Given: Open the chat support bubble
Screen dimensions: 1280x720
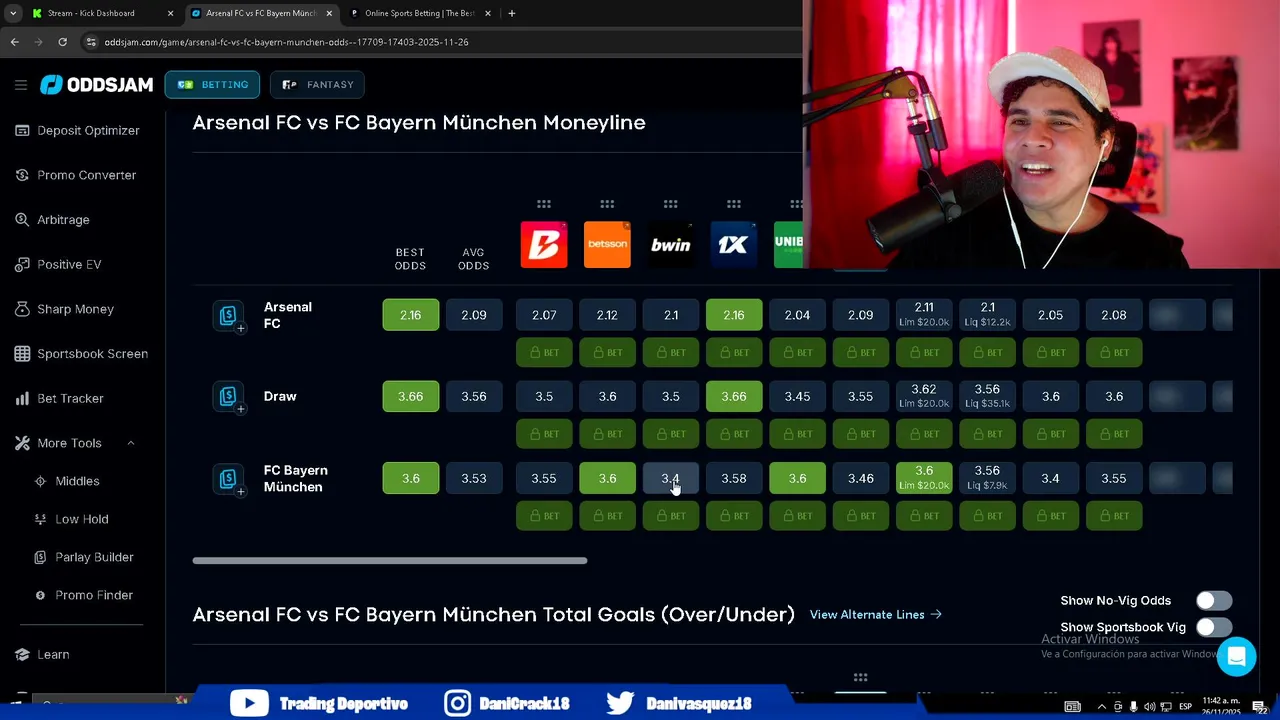Looking at the screenshot, I should tap(1237, 657).
